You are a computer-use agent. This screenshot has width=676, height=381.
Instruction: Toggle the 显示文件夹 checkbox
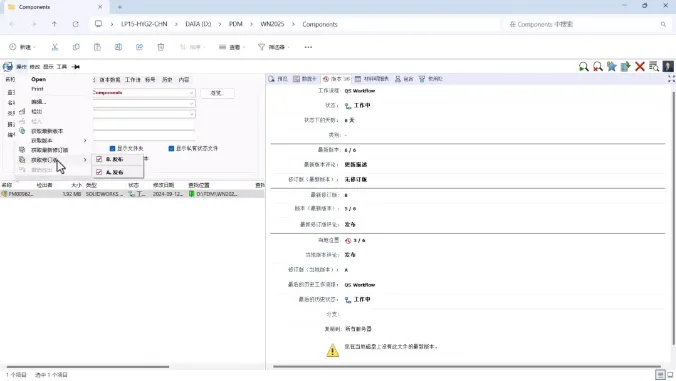[112, 148]
